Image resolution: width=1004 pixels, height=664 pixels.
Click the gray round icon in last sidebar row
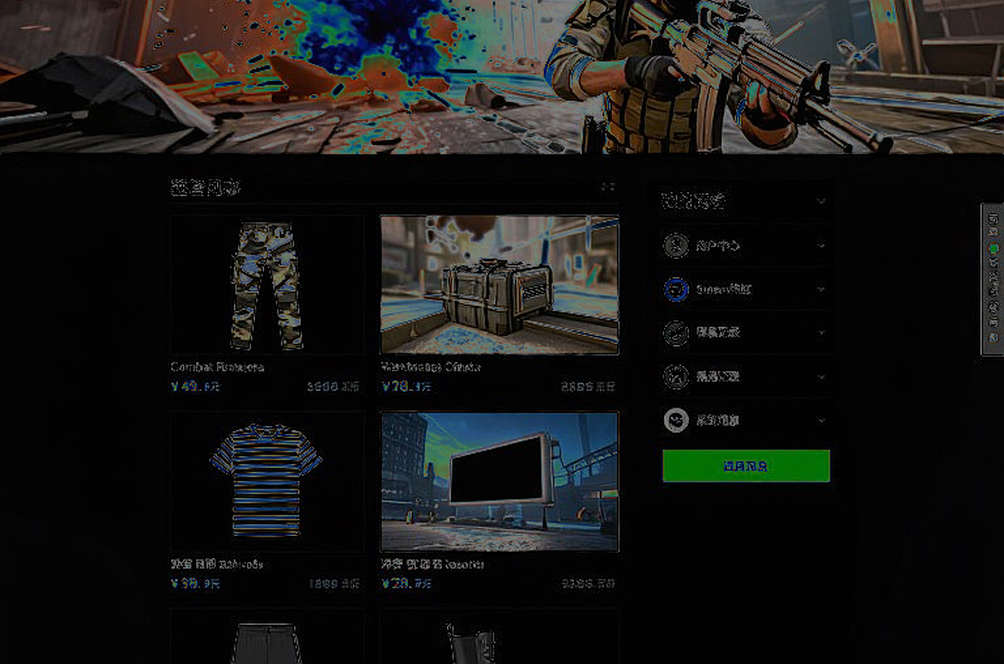676,420
